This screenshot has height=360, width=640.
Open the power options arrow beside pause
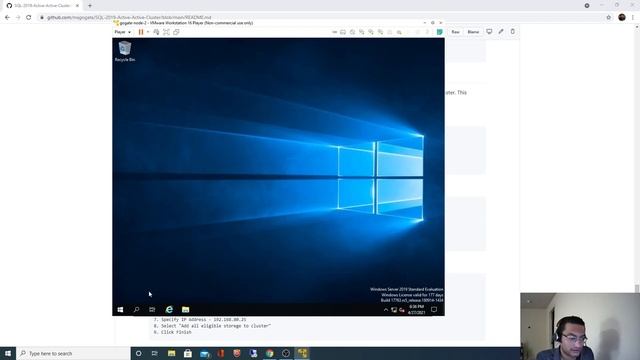coord(148,32)
